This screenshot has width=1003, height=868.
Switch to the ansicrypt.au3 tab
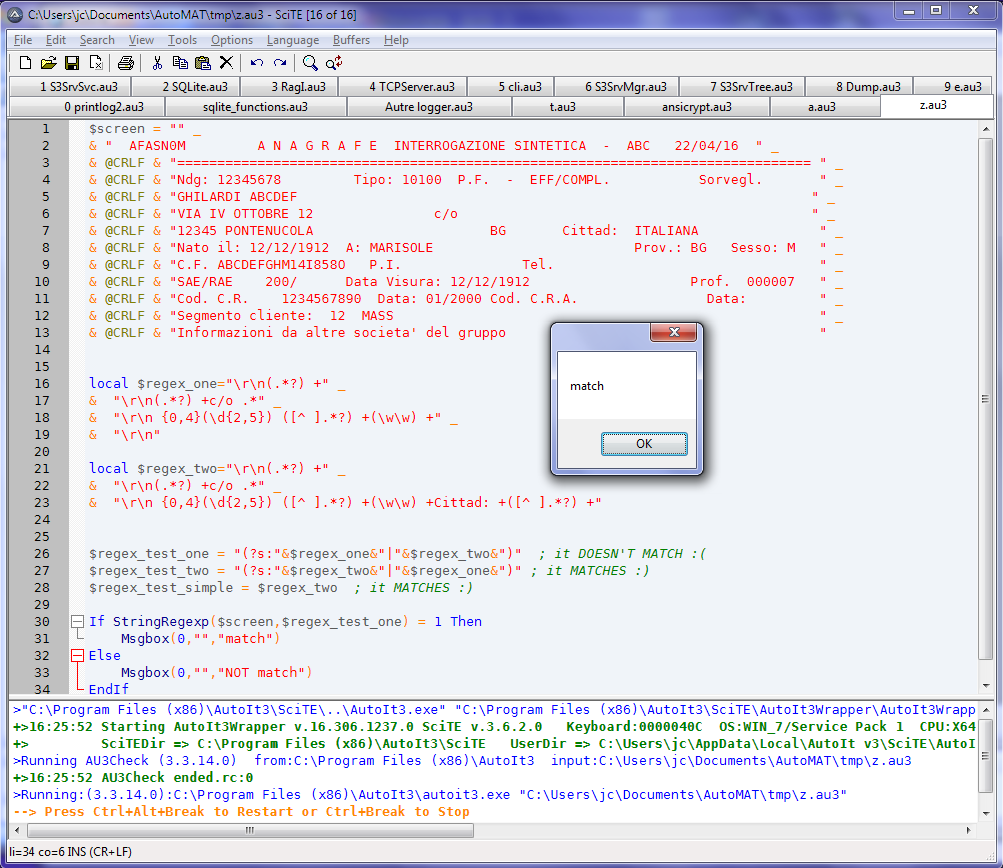[697, 107]
